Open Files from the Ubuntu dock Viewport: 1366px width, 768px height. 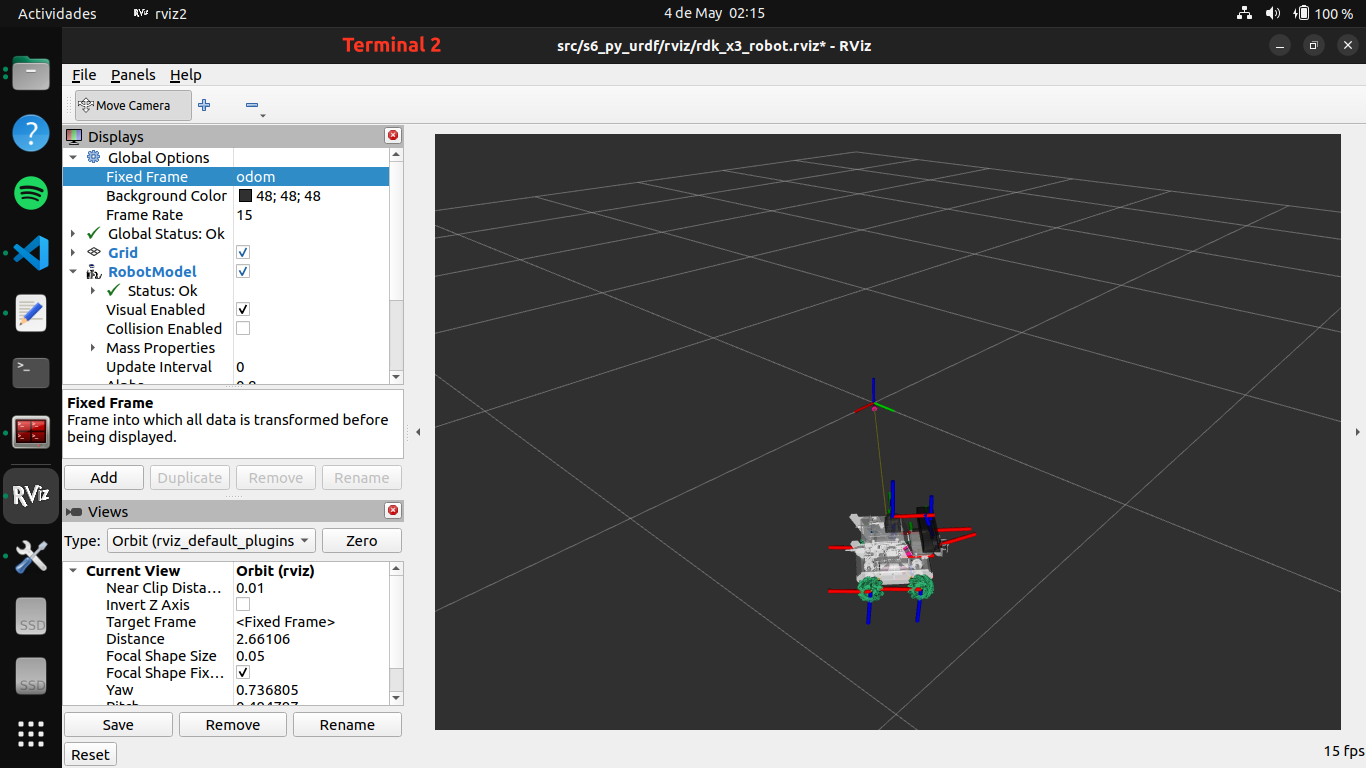pos(31,73)
